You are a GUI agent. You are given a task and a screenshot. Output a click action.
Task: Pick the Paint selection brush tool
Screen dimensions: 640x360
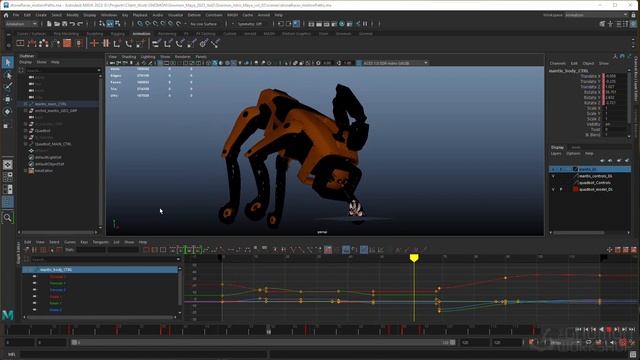(x=8, y=86)
